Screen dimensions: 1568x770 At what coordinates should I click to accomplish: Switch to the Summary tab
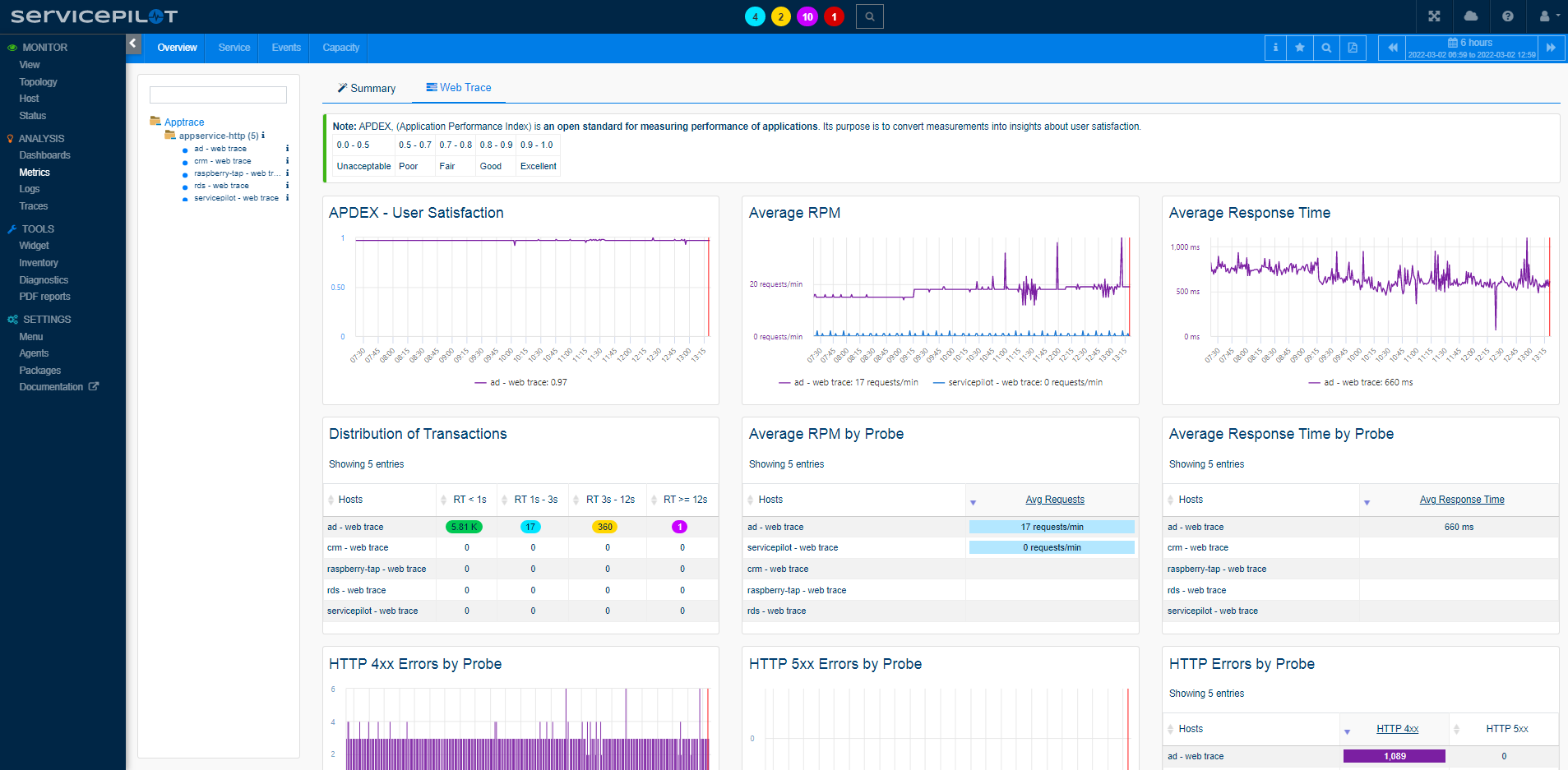point(367,89)
